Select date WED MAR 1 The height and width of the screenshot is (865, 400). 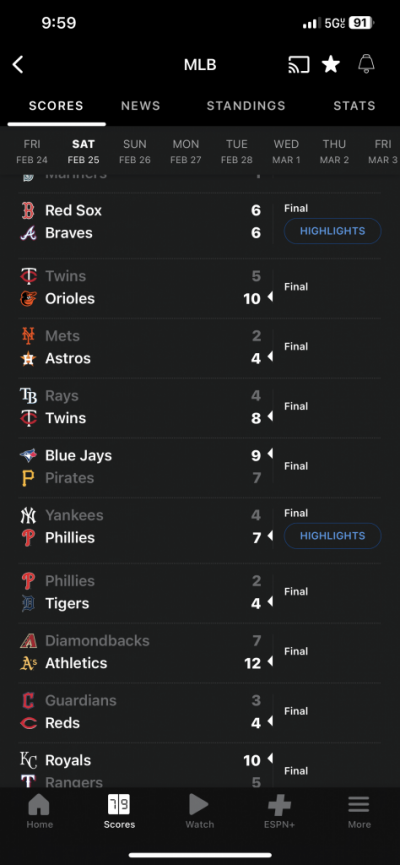click(286, 152)
